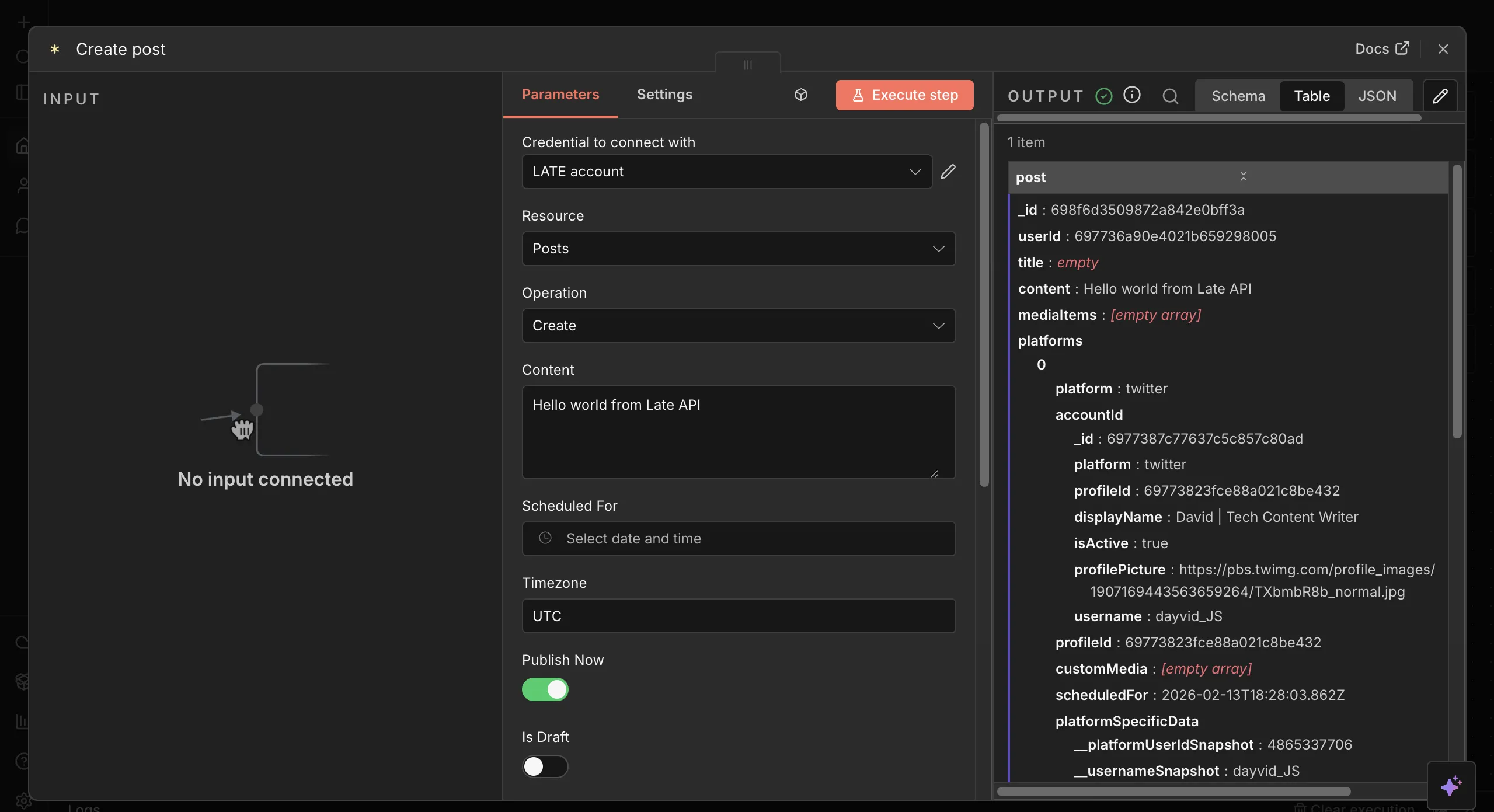Open the Resource dropdown showing Posts
Screen dimensions: 1494x812
pos(737,248)
